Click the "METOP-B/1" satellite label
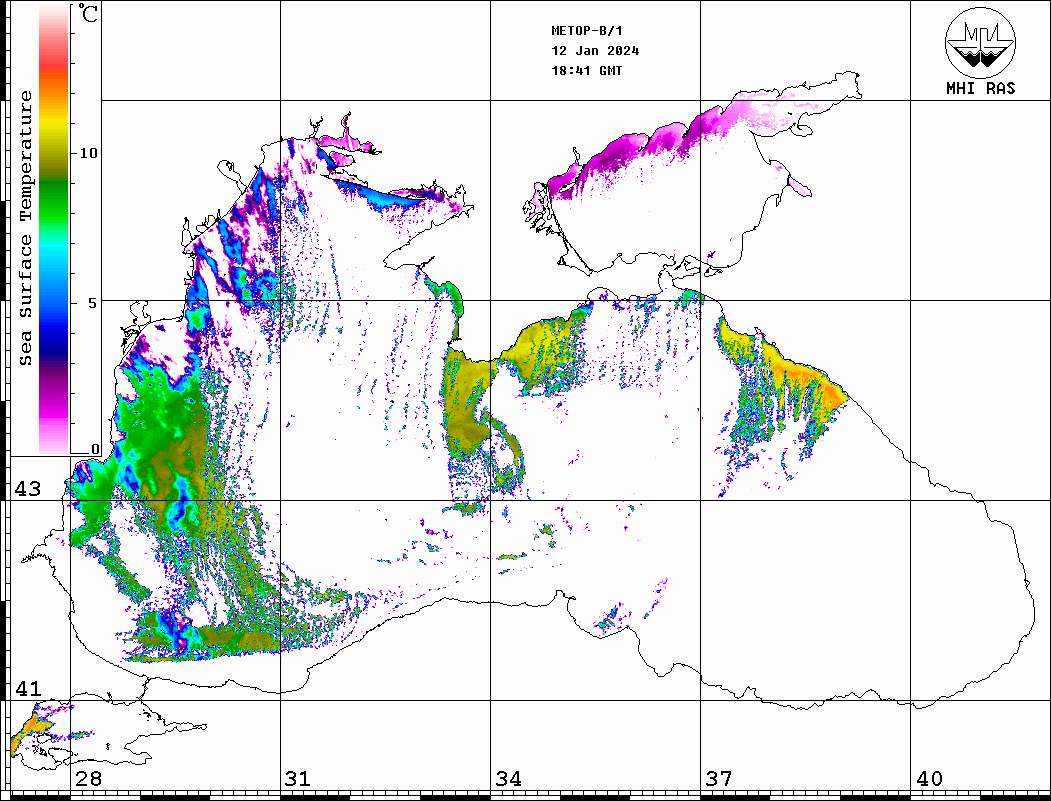The width and height of the screenshot is (1051, 801). click(x=586, y=31)
